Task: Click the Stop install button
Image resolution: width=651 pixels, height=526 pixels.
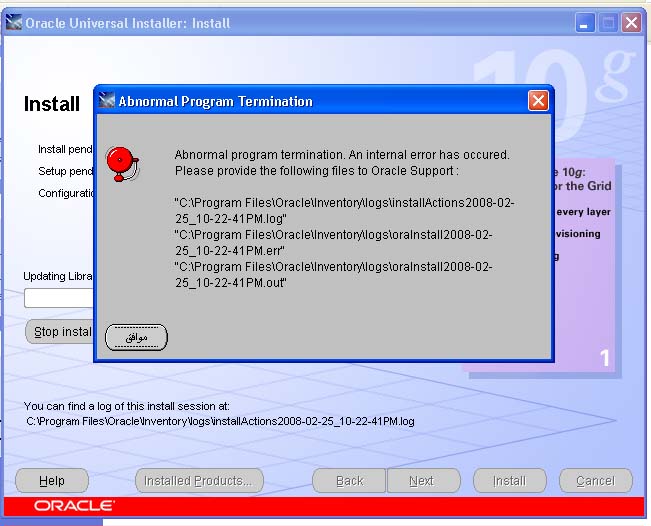Action: tap(60, 332)
